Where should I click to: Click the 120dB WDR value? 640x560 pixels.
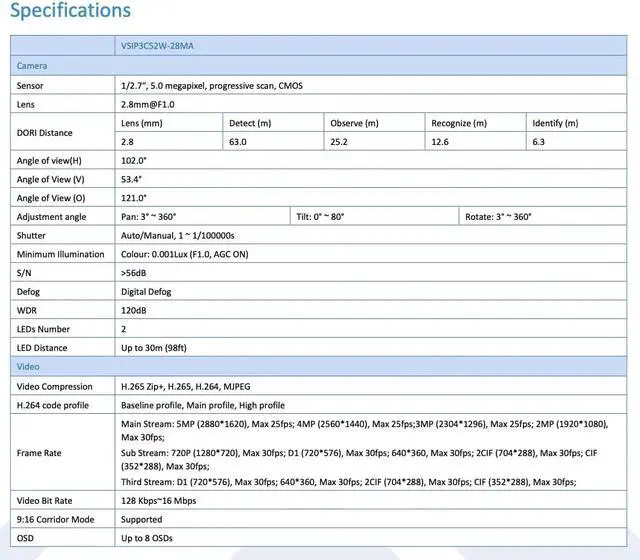point(134,310)
